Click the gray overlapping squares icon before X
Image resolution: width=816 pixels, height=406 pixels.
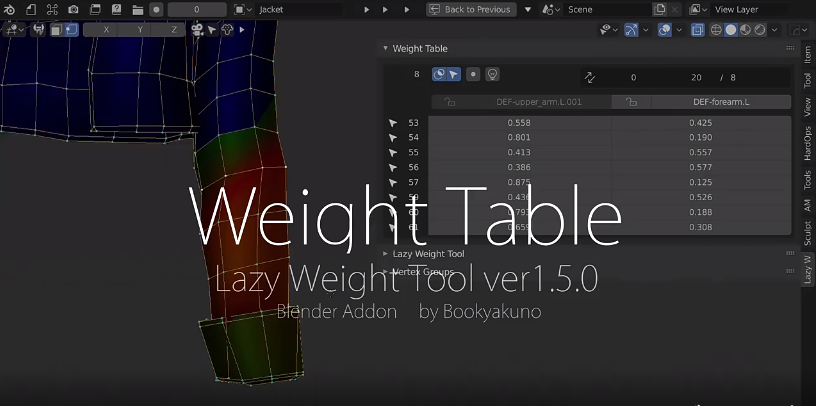(56, 30)
